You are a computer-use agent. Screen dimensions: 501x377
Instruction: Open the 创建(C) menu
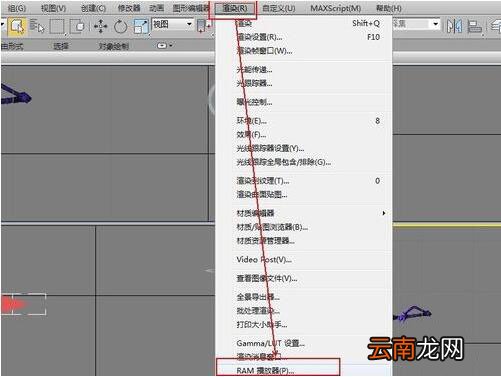[93, 8]
